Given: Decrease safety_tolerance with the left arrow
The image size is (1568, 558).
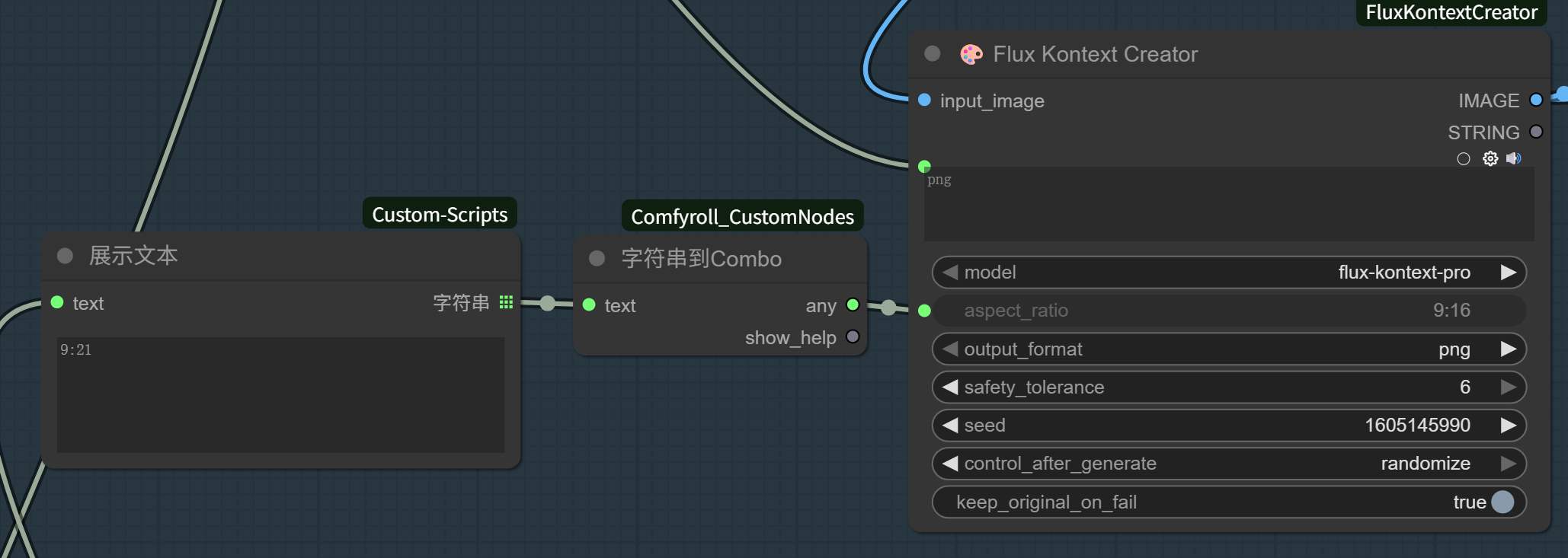Looking at the screenshot, I should (949, 387).
